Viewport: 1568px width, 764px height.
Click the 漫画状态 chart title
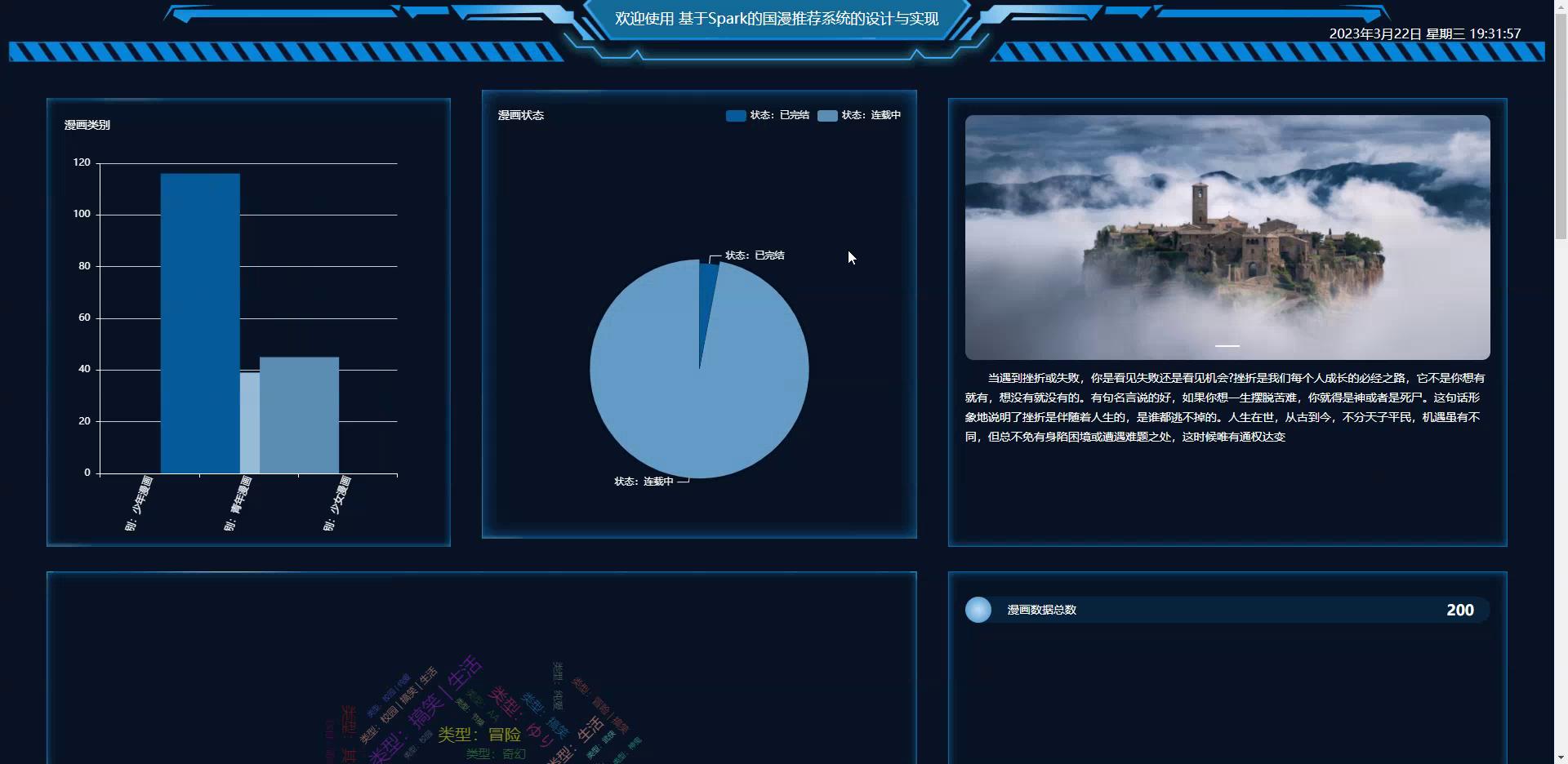click(521, 115)
